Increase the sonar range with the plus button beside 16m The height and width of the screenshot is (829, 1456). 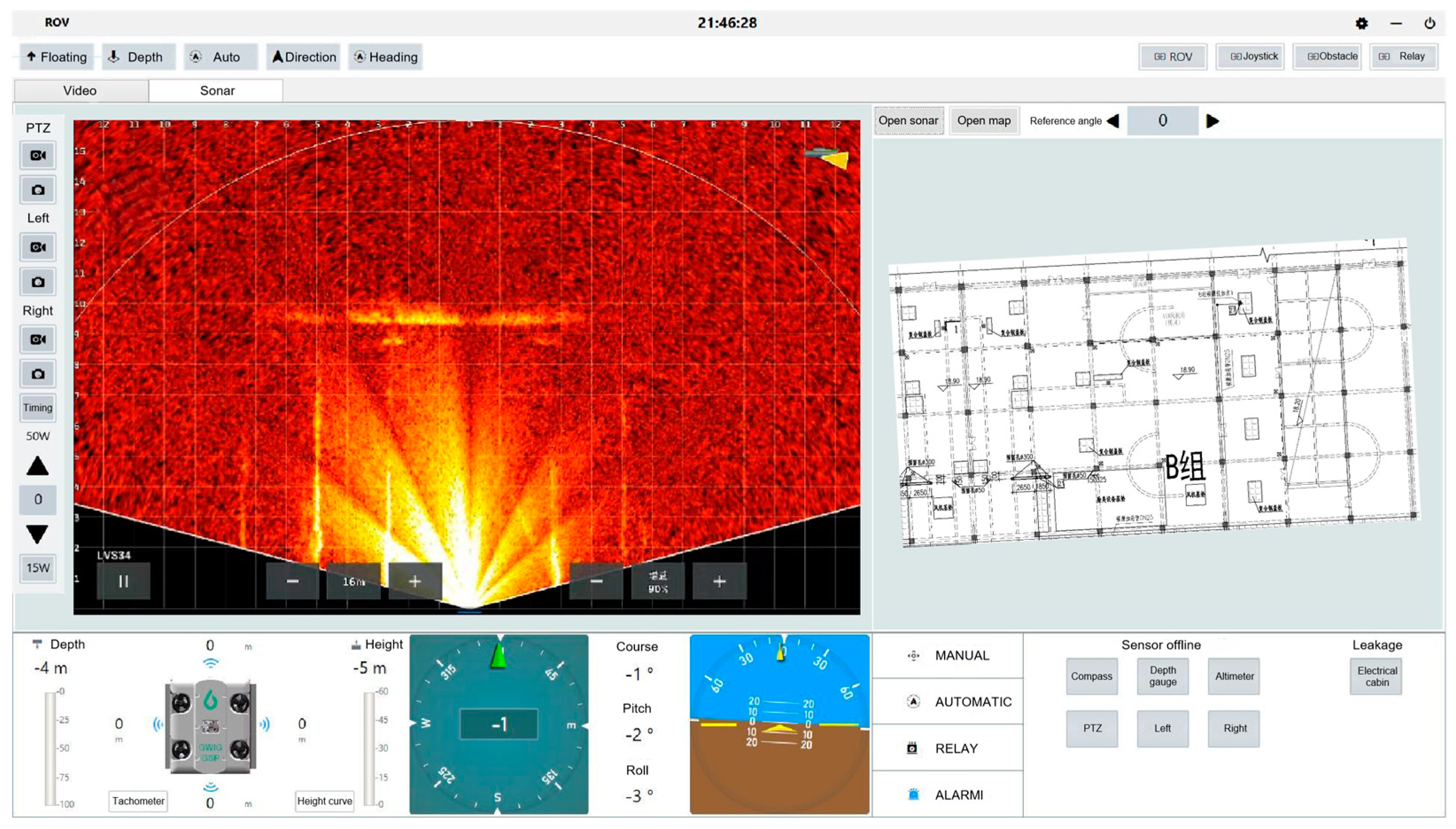coord(415,581)
